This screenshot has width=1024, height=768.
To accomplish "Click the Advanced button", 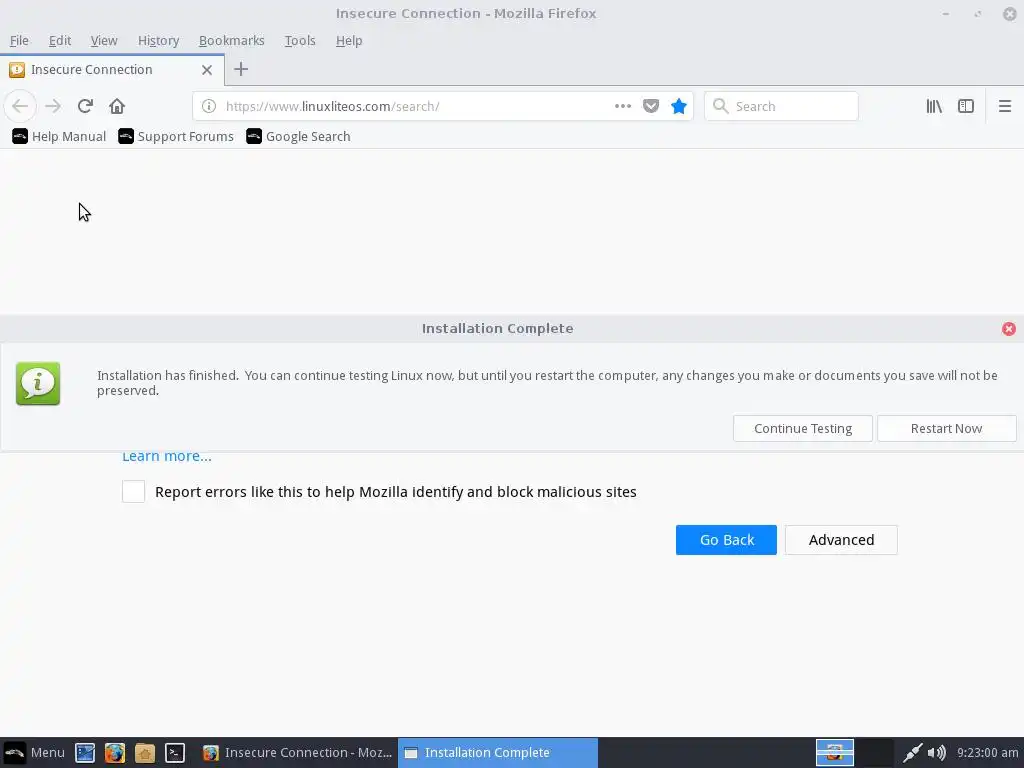I will (x=841, y=540).
